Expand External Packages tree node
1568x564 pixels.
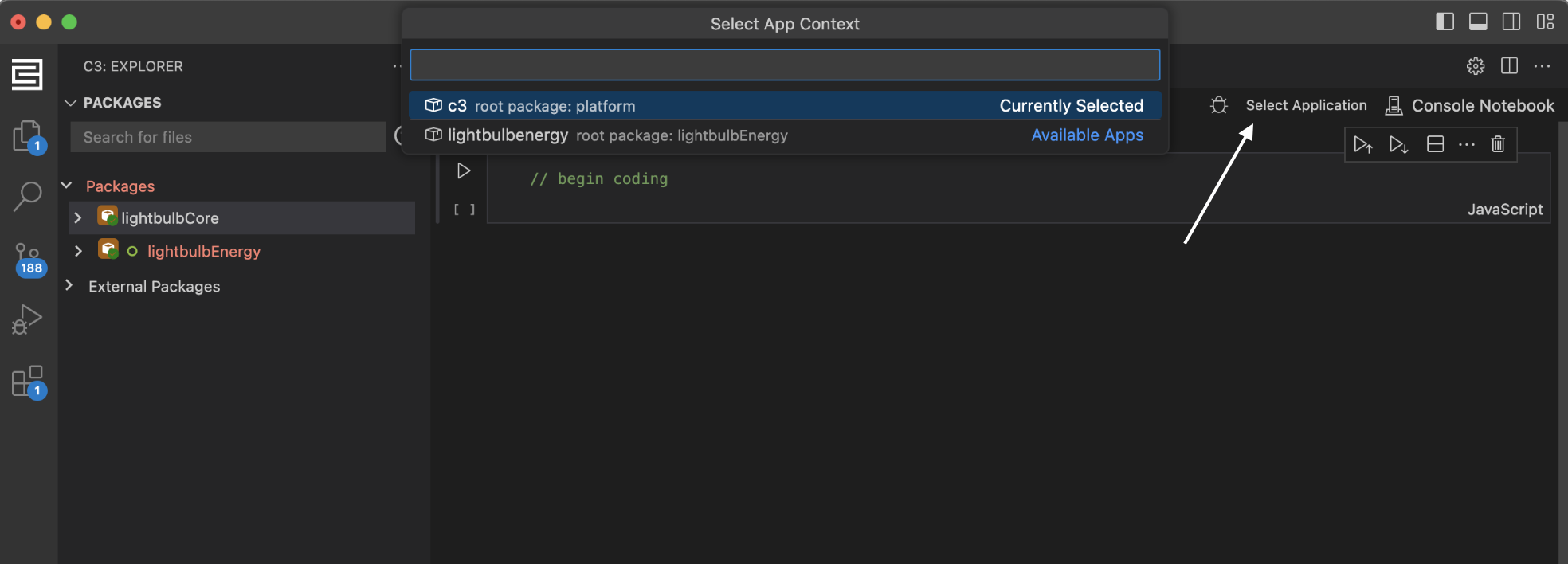point(69,286)
